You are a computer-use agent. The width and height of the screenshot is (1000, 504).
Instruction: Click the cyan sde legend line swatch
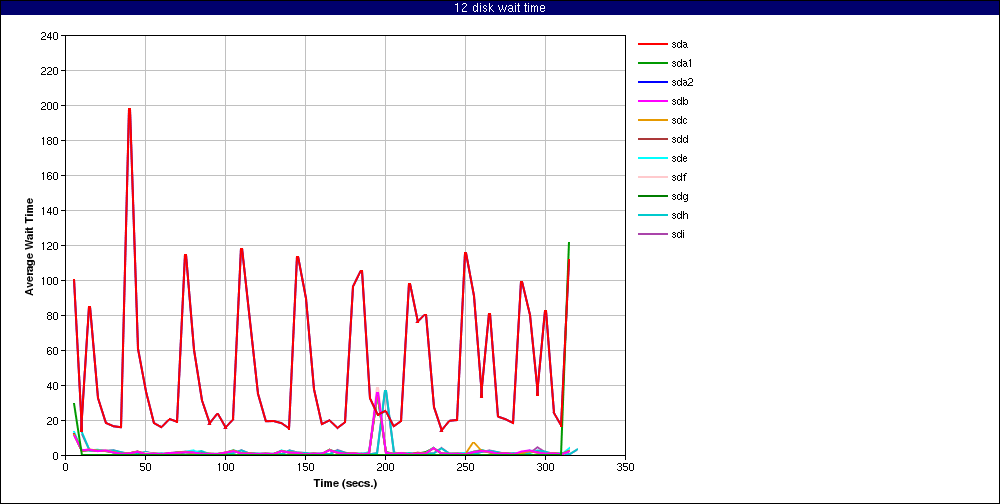[x=652, y=158]
